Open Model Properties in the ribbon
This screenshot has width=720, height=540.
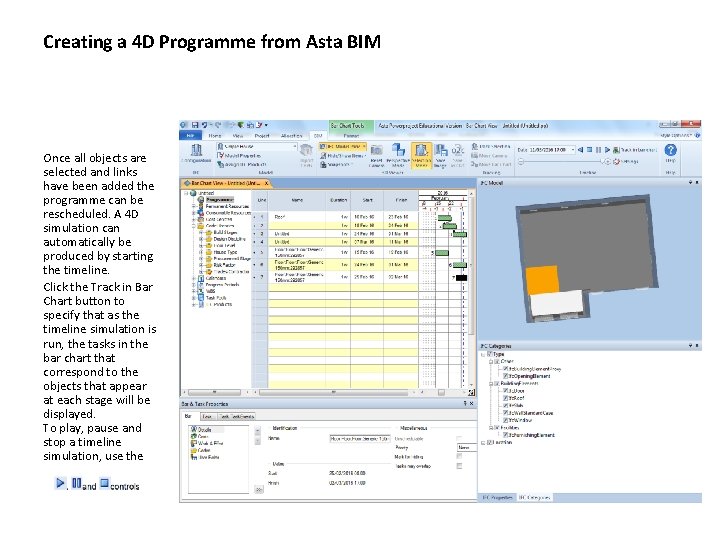point(239,156)
